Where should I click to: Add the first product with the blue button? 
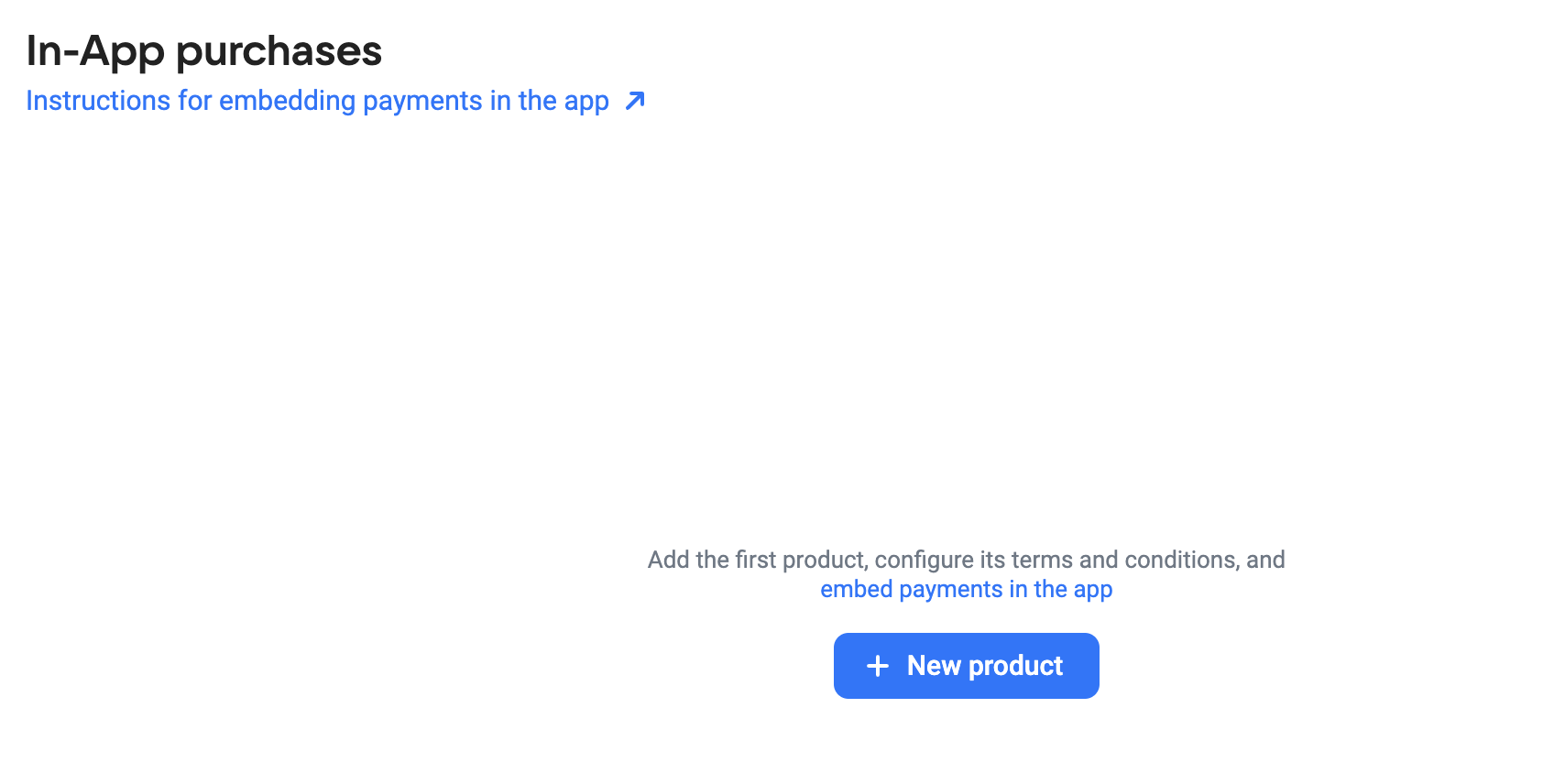(x=966, y=666)
